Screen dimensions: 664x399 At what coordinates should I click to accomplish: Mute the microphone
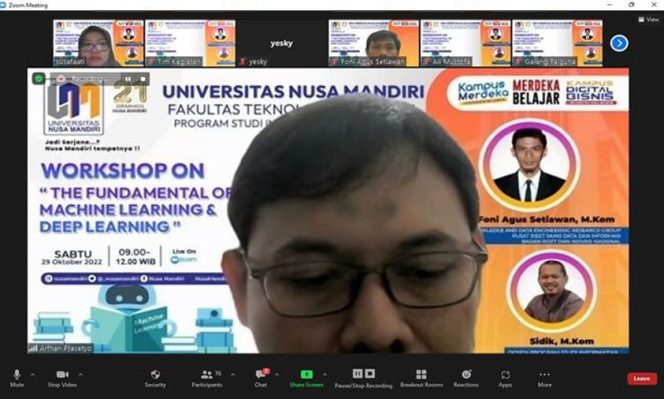coord(17,378)
